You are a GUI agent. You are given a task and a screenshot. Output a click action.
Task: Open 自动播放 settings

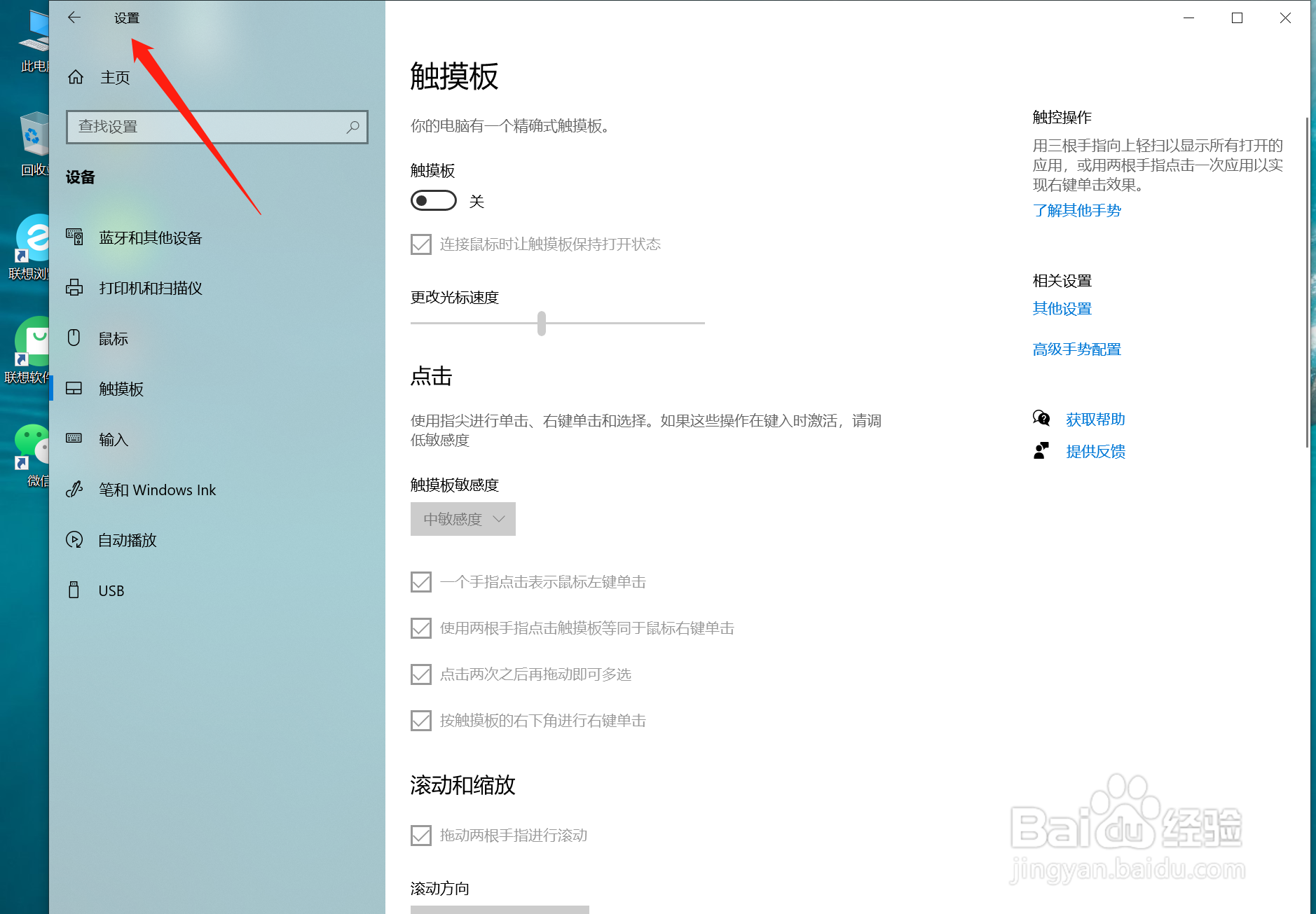pyautogui.click(x=127, y=540)
